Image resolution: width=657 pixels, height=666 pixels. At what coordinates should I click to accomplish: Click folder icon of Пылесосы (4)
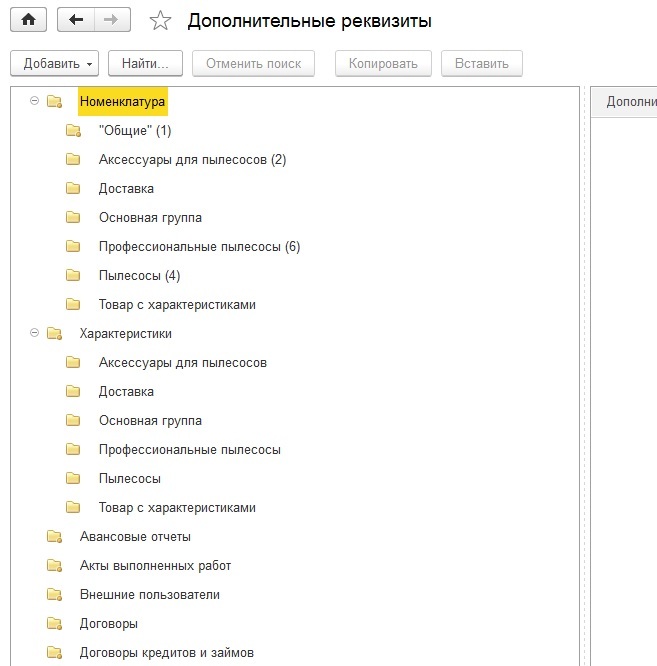pyautogui.click(x=73, y=275)
